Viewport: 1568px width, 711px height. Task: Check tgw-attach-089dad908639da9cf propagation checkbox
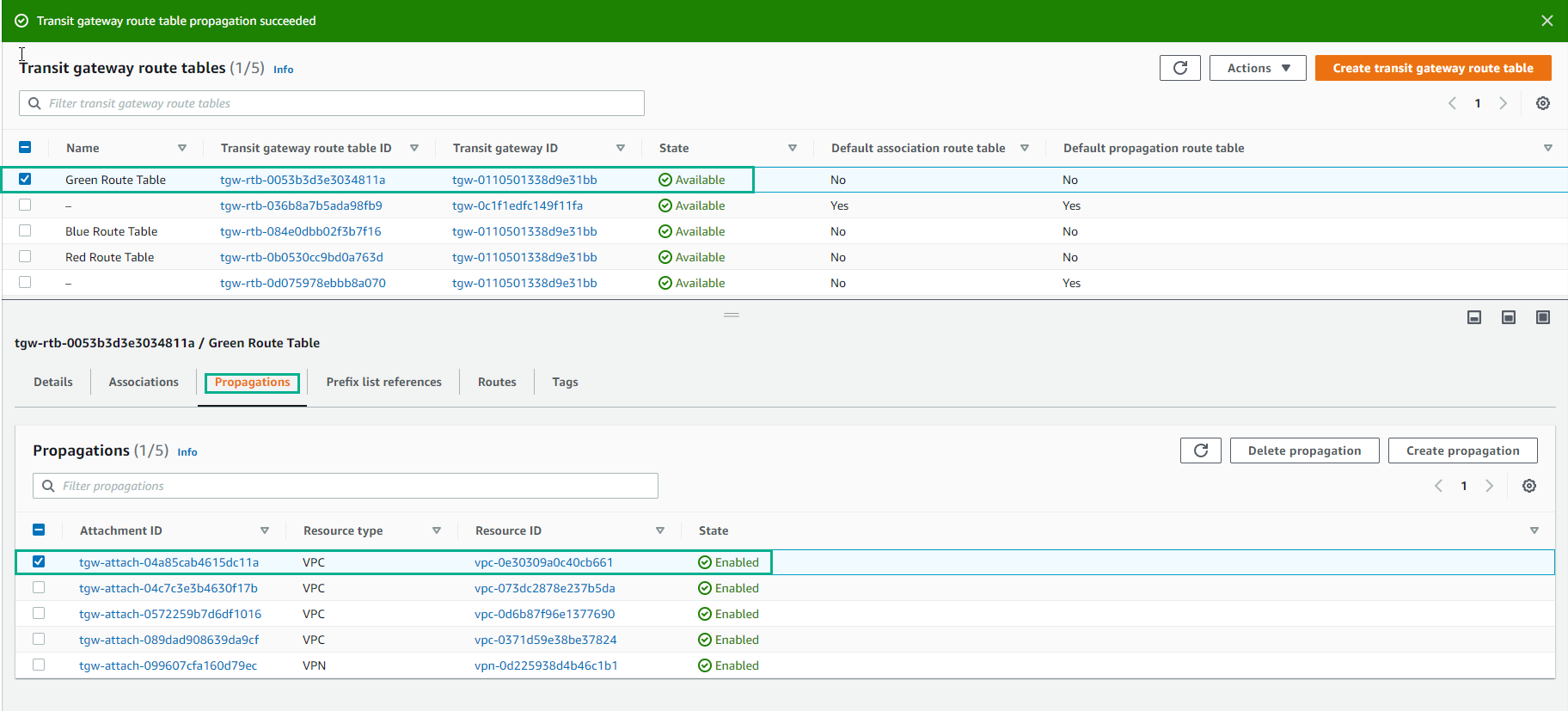click(x=39, y=639)
